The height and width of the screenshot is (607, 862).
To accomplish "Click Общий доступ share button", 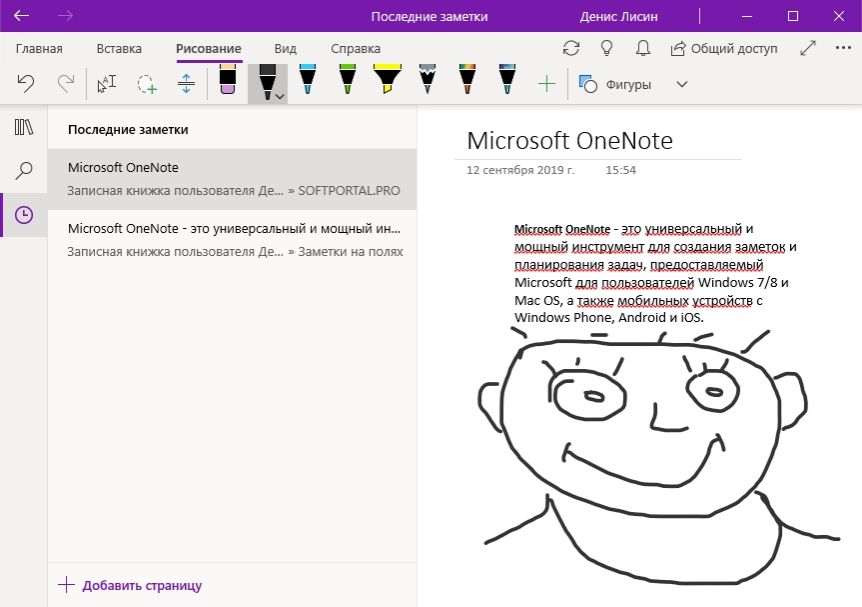I will click(x=724, y=48).
